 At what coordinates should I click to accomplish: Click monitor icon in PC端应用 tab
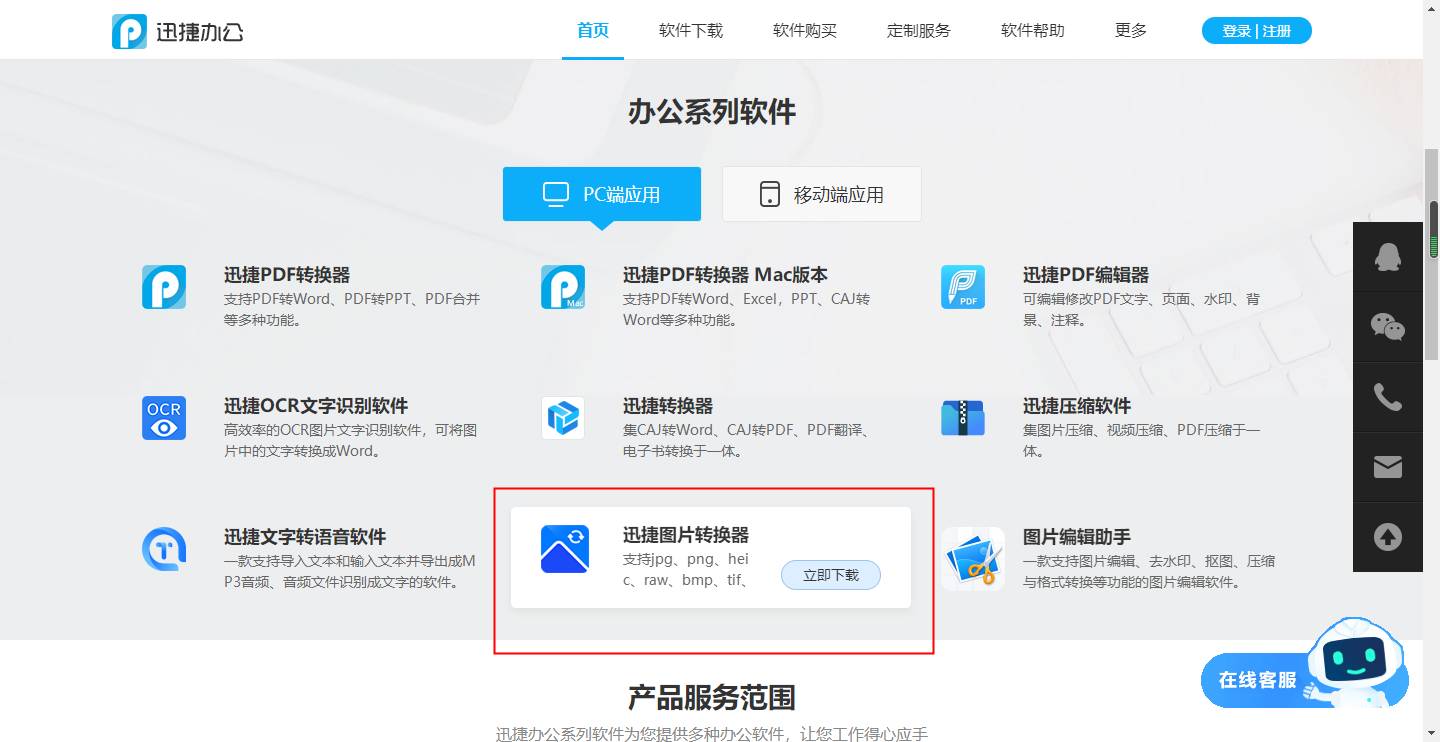[x=555, y=194]
